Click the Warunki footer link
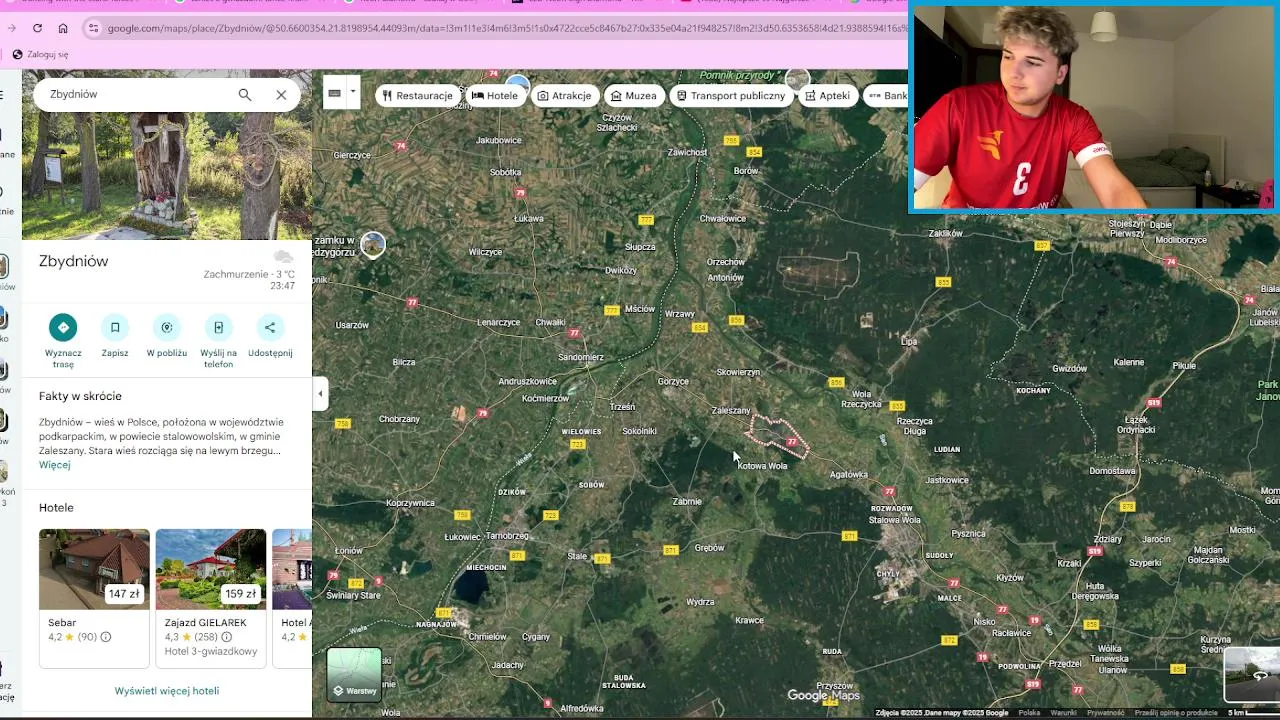 tap(1063, 713)
